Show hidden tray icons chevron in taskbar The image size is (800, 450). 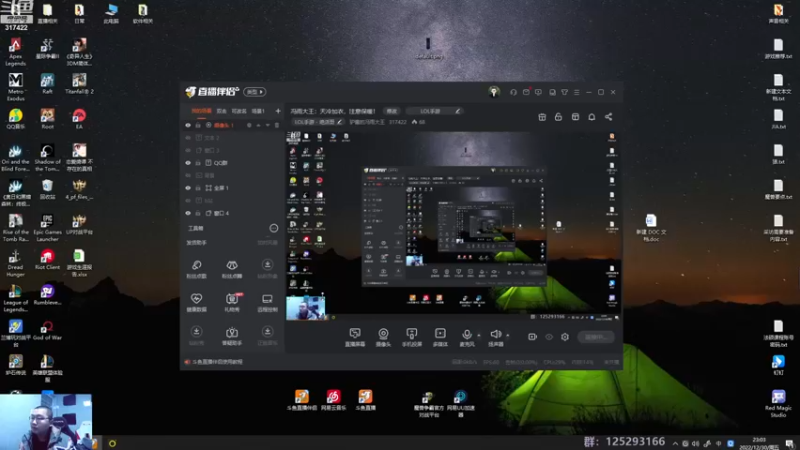[x=675, y=443]
